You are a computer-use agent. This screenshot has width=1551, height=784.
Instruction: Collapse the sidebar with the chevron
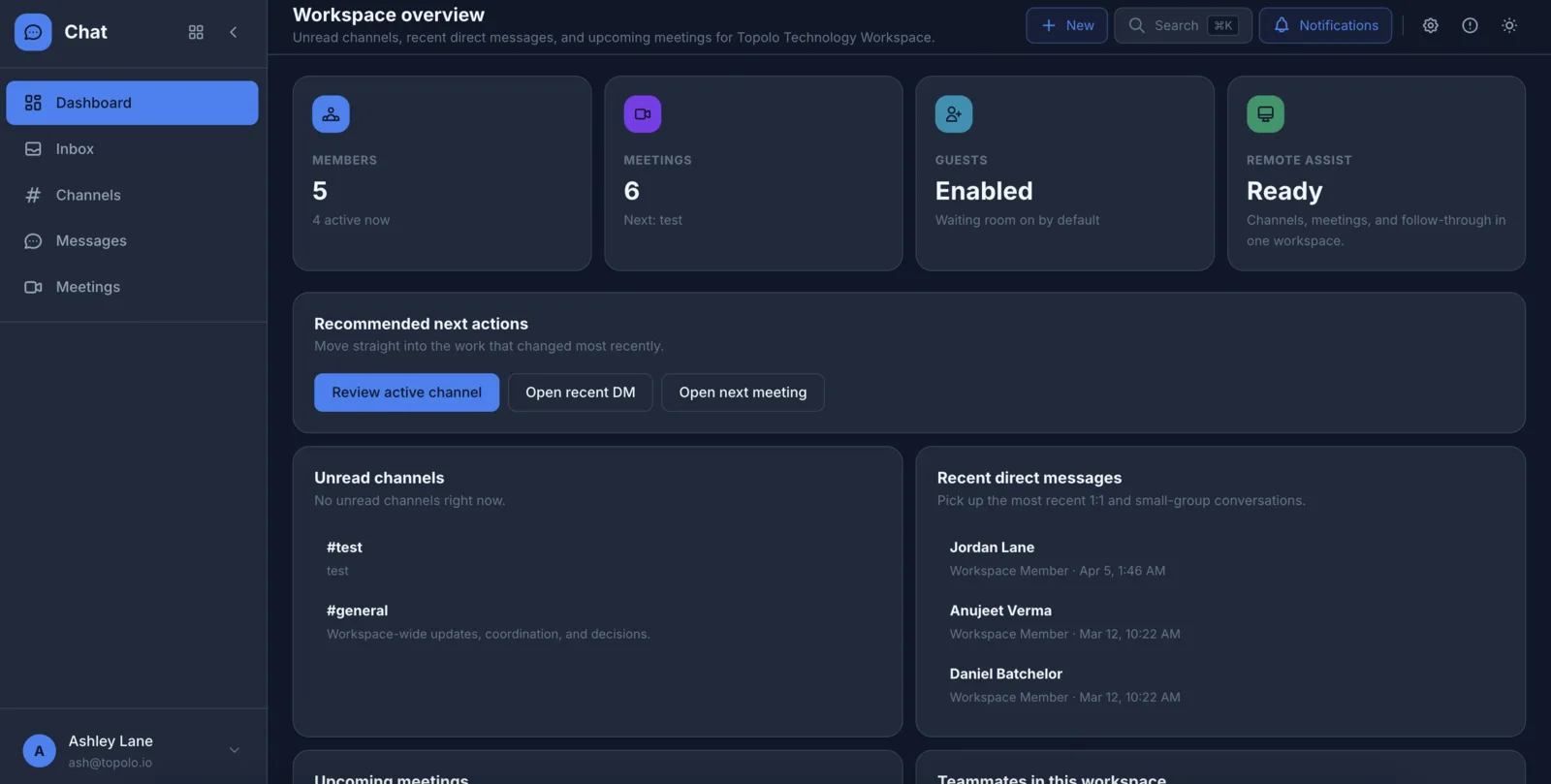234,32
